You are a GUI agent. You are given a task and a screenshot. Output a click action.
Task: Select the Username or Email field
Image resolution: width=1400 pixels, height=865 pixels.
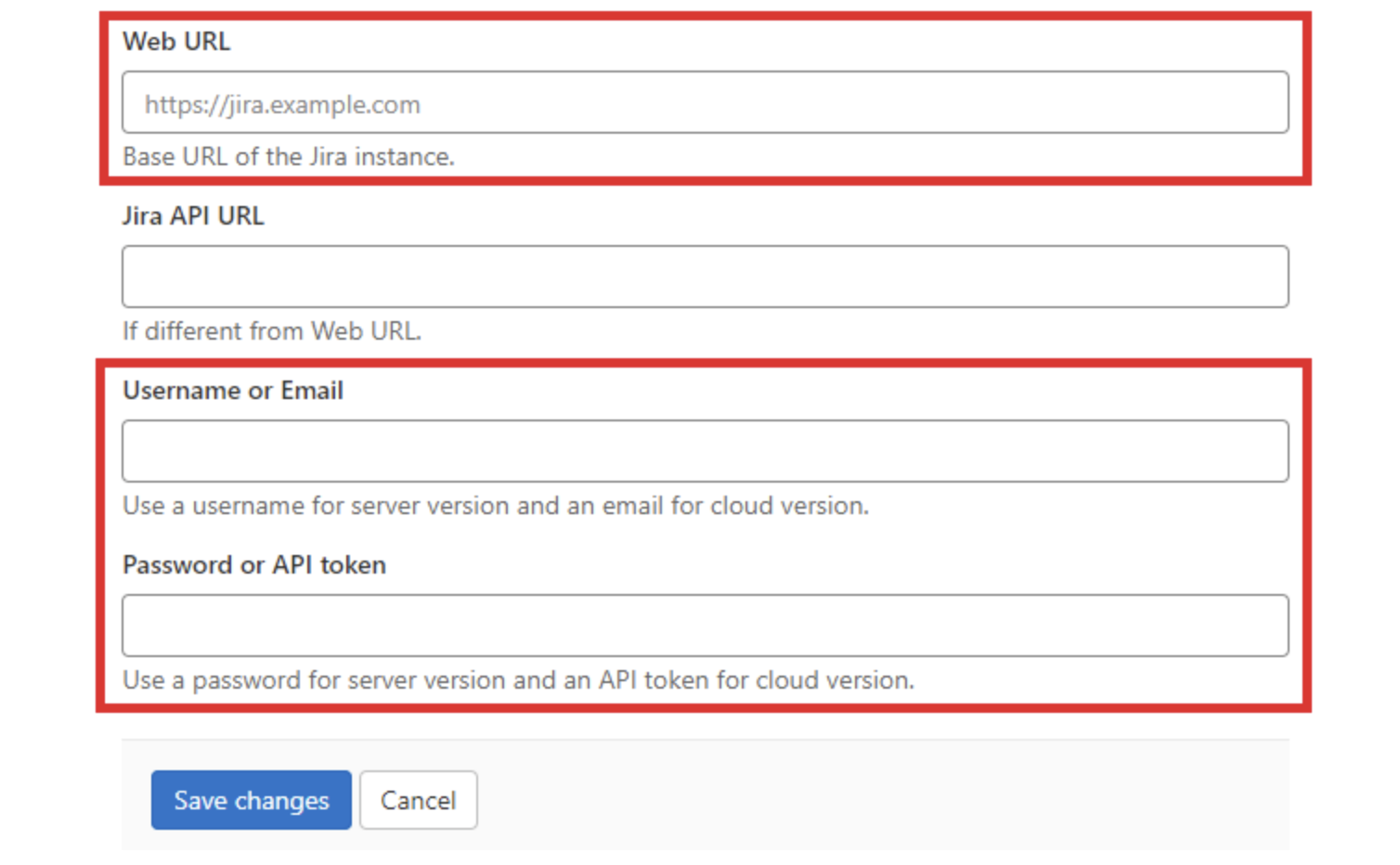point(705,451)
